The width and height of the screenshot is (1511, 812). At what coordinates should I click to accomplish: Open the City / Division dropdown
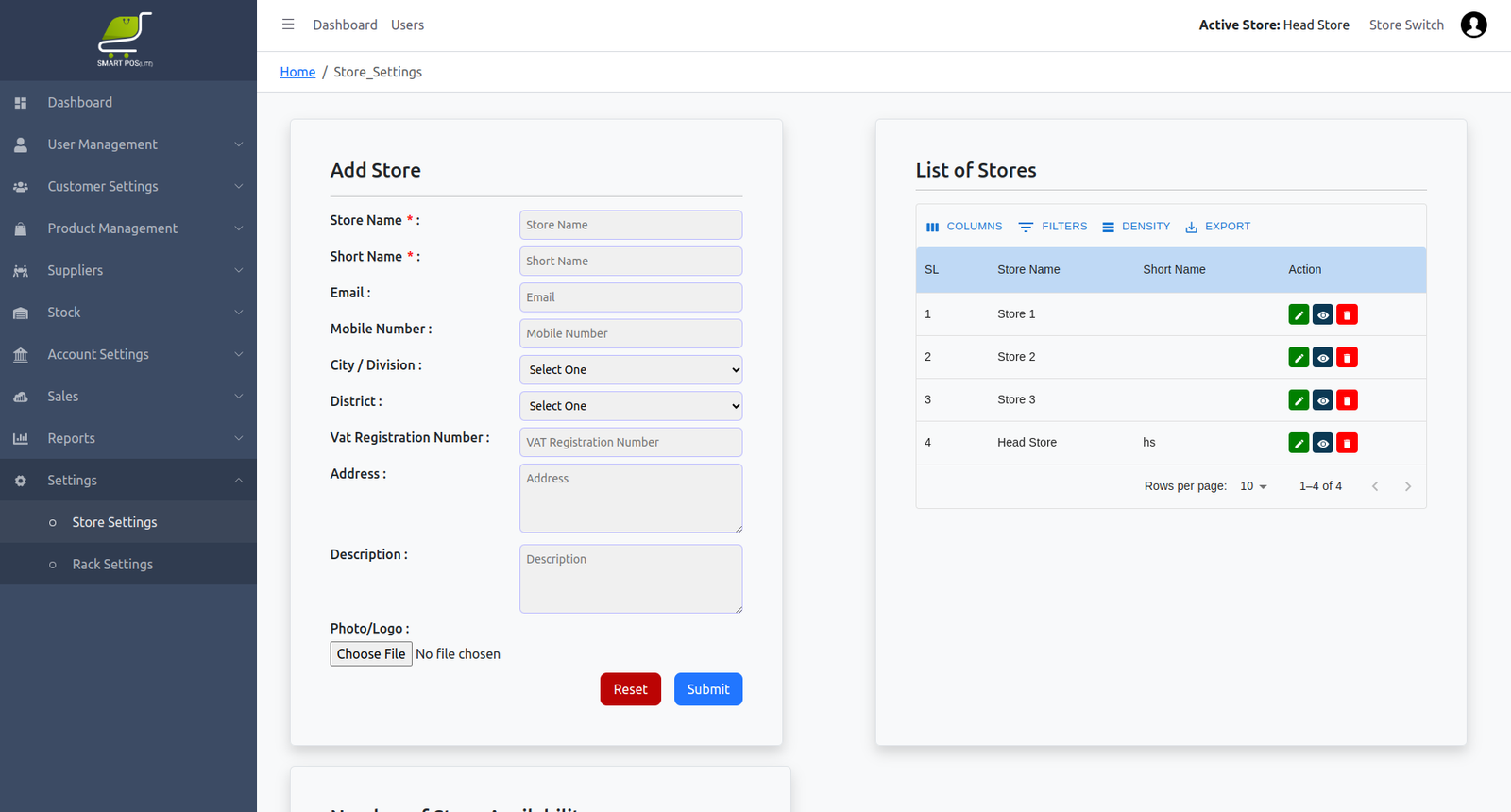tap(631, 370)
